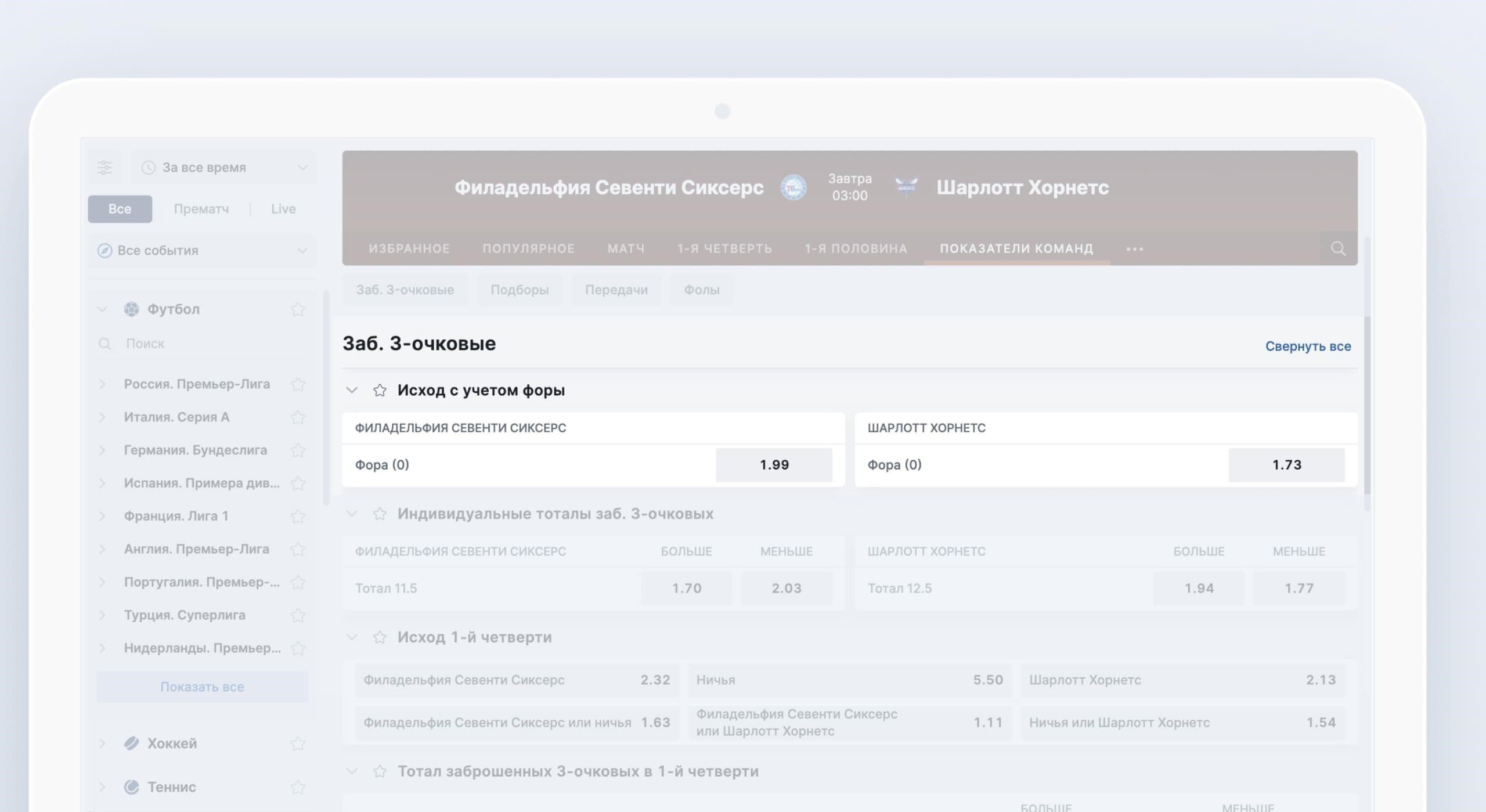Click the search magnifier in match header

pos(1338,248)
